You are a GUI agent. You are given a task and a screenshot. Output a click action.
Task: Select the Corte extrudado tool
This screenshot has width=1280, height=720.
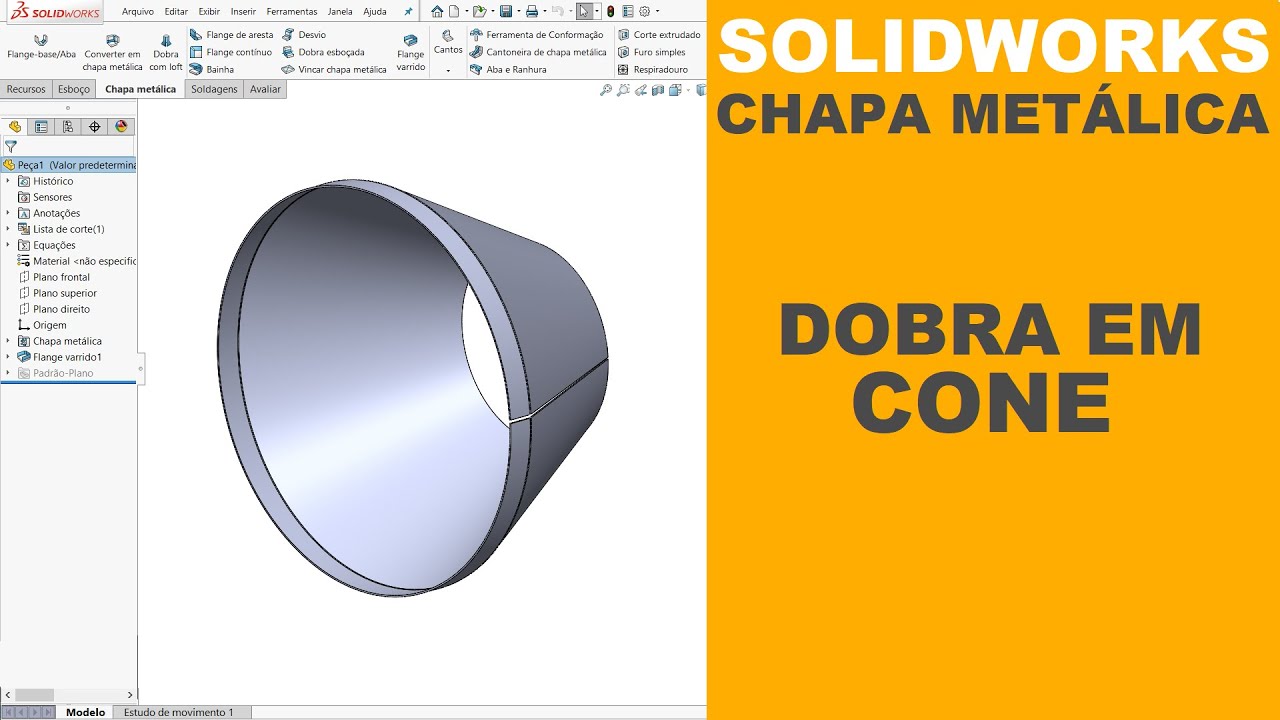click(659, 35)
